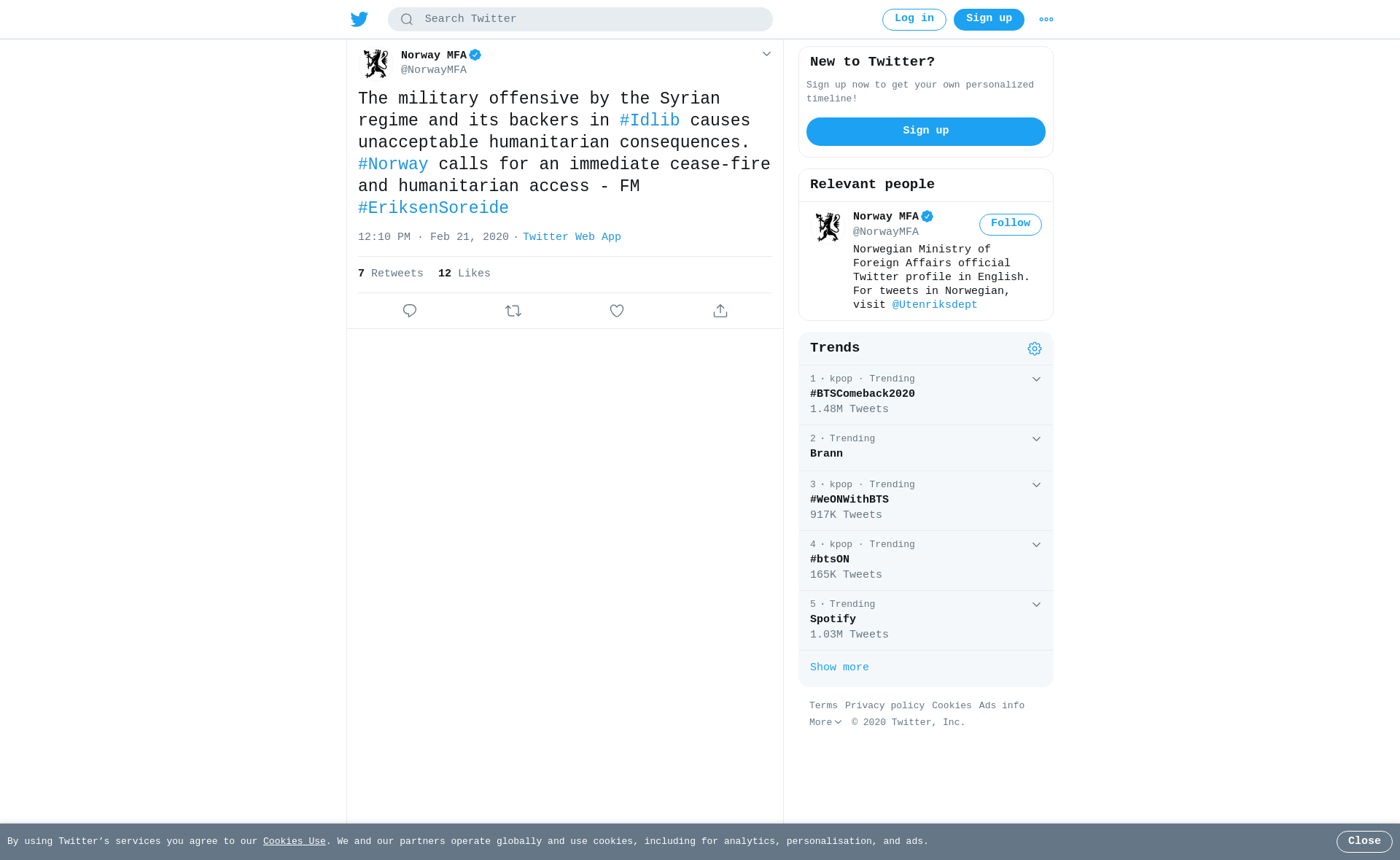Reply to the Norway MFA tweet
This screenshot has width=1400, height=860.
coord(410,311)
